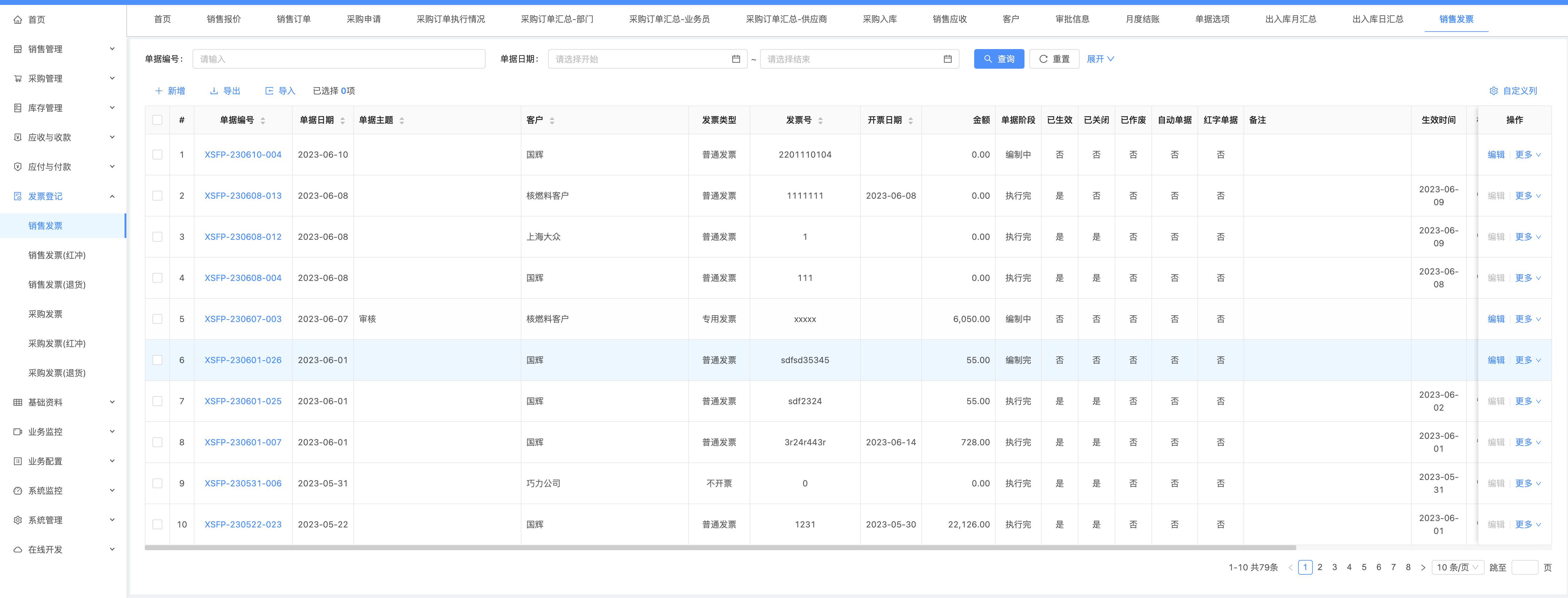Switch to 出入库月汇总 tab
The image size is (1568, 598).
pos(1290,19)
